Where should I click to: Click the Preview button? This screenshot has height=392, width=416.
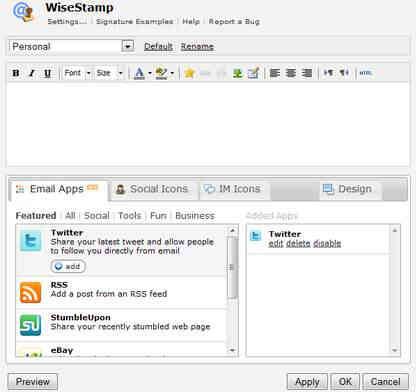(33, 382)
